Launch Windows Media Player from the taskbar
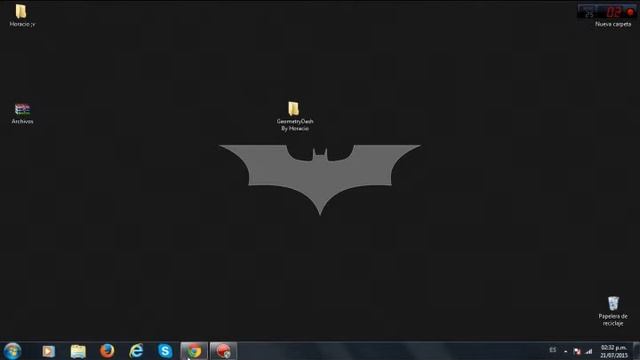Image resolution: width=640 pixels, height=360 pixels. 48,351
